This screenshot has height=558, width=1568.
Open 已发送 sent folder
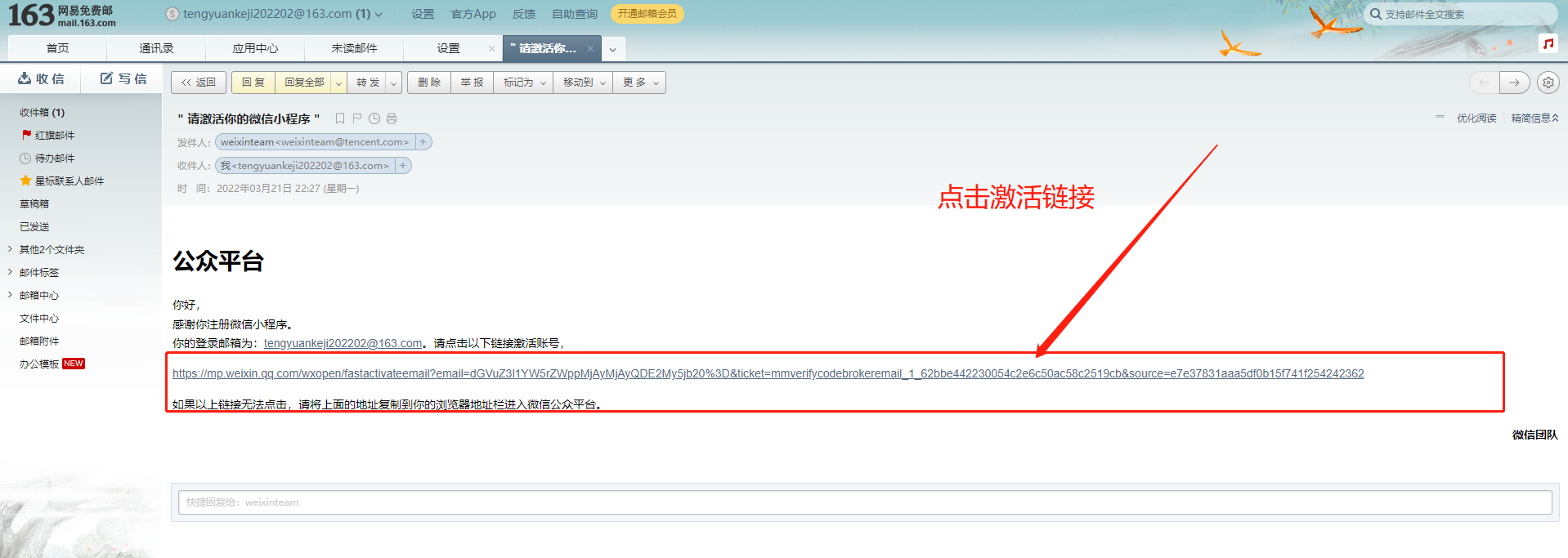[34, 227]
